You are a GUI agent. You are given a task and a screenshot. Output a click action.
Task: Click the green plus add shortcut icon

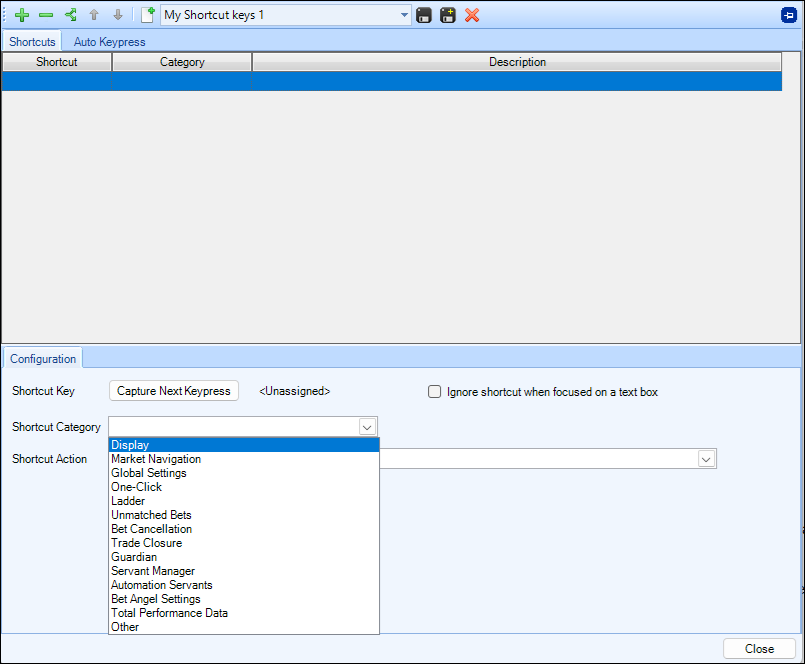pyautogui.click(x=22, y=15)
